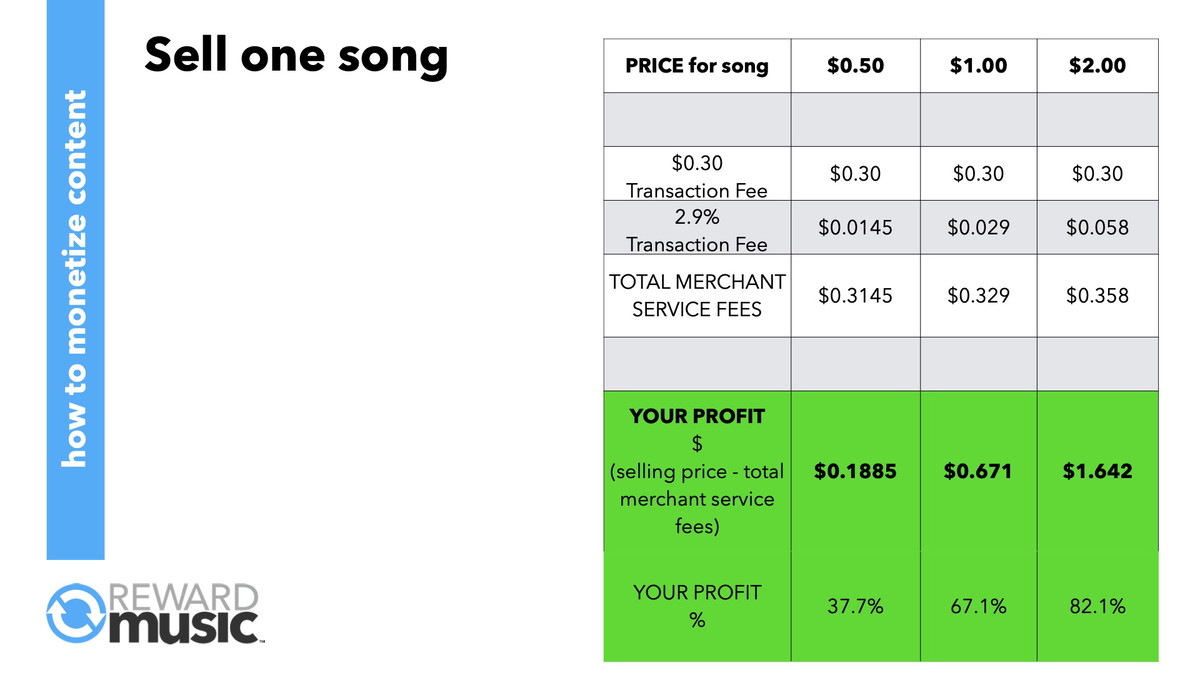Select the $0.1885 profit cell
The height and width of the screenshot is (675, 1200).
point(855,470)
